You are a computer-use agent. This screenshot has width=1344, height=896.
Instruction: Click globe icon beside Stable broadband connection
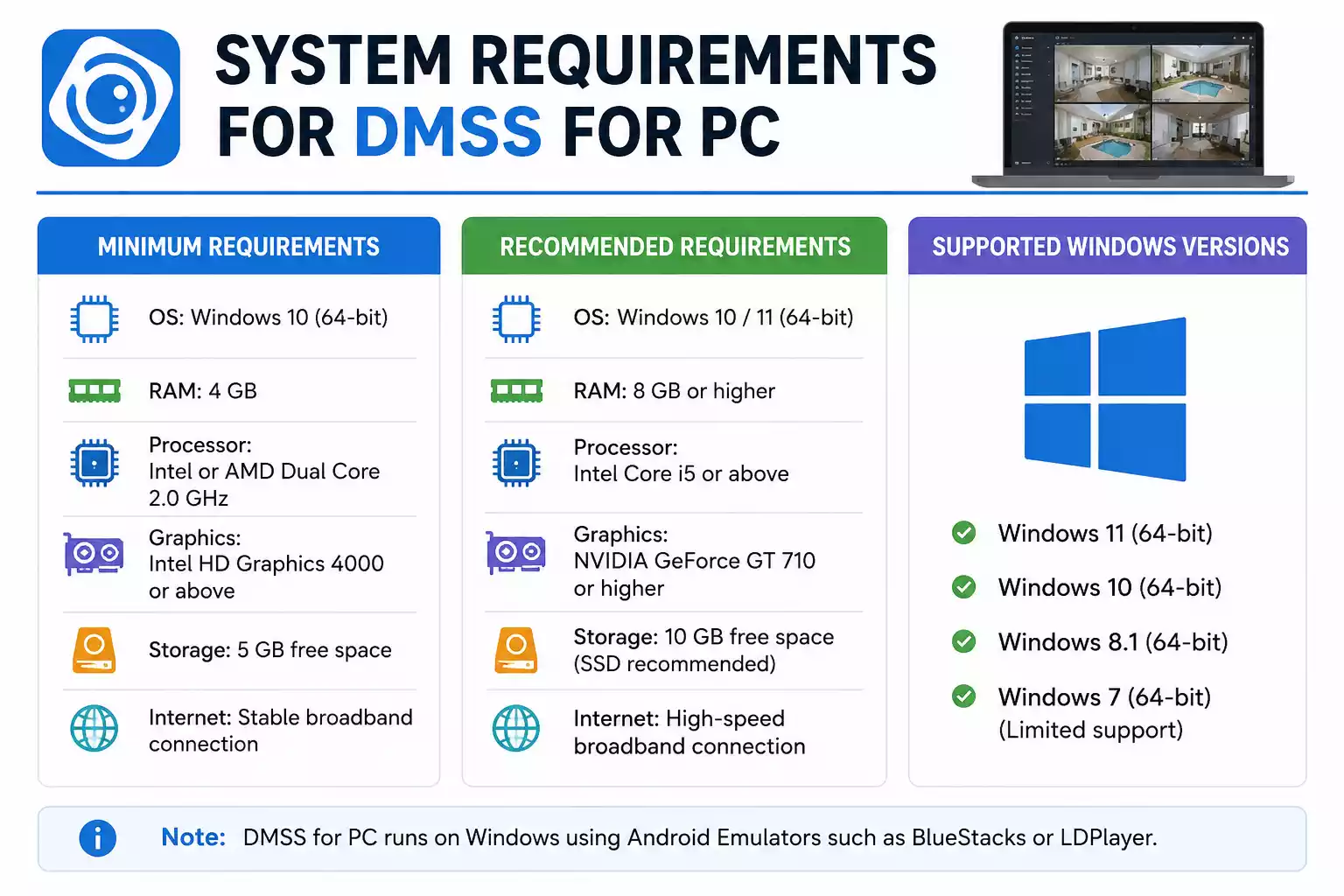[x=94, y=728]
